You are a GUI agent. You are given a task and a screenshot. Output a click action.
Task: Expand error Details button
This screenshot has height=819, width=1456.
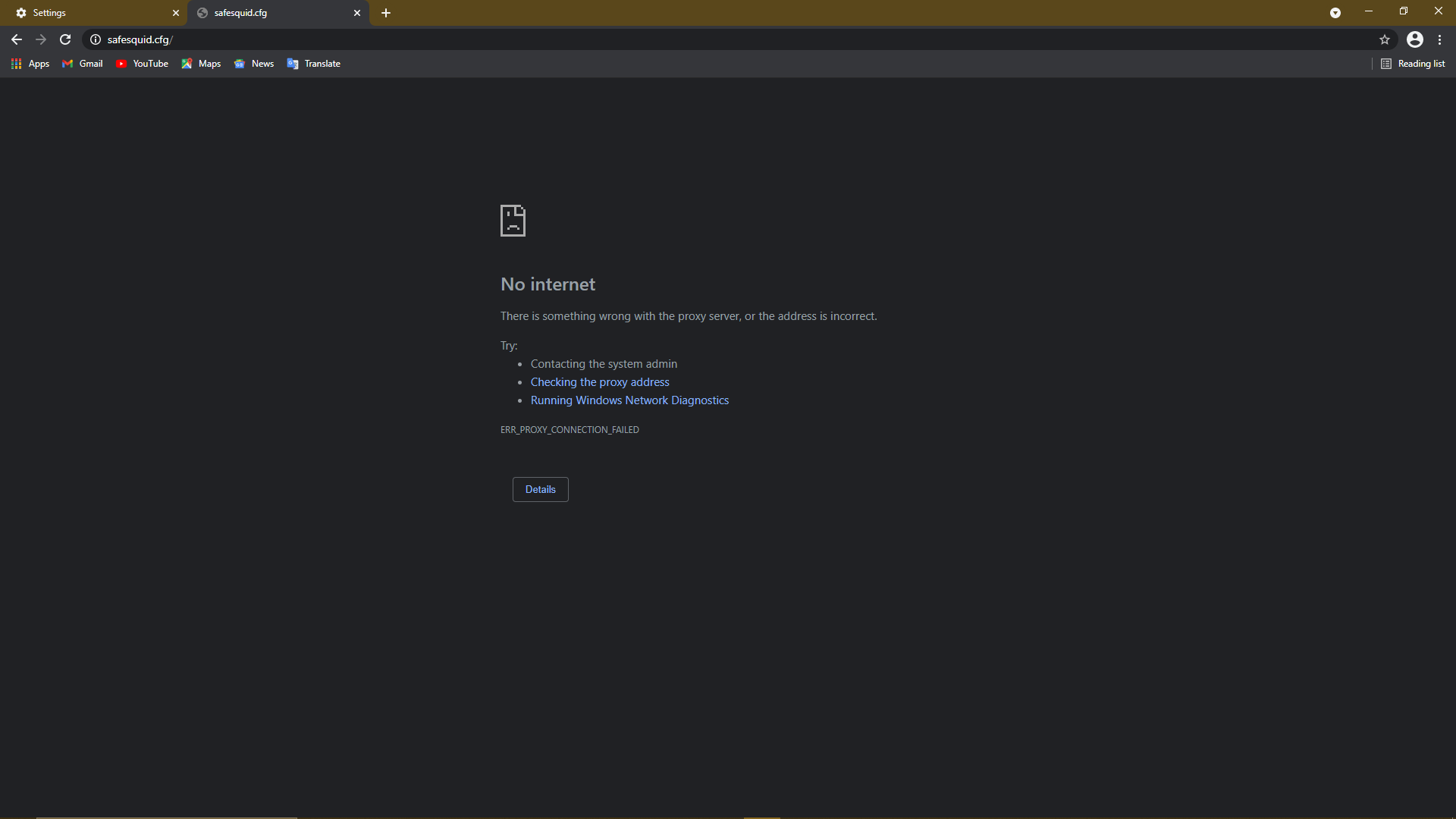[540, 489]
